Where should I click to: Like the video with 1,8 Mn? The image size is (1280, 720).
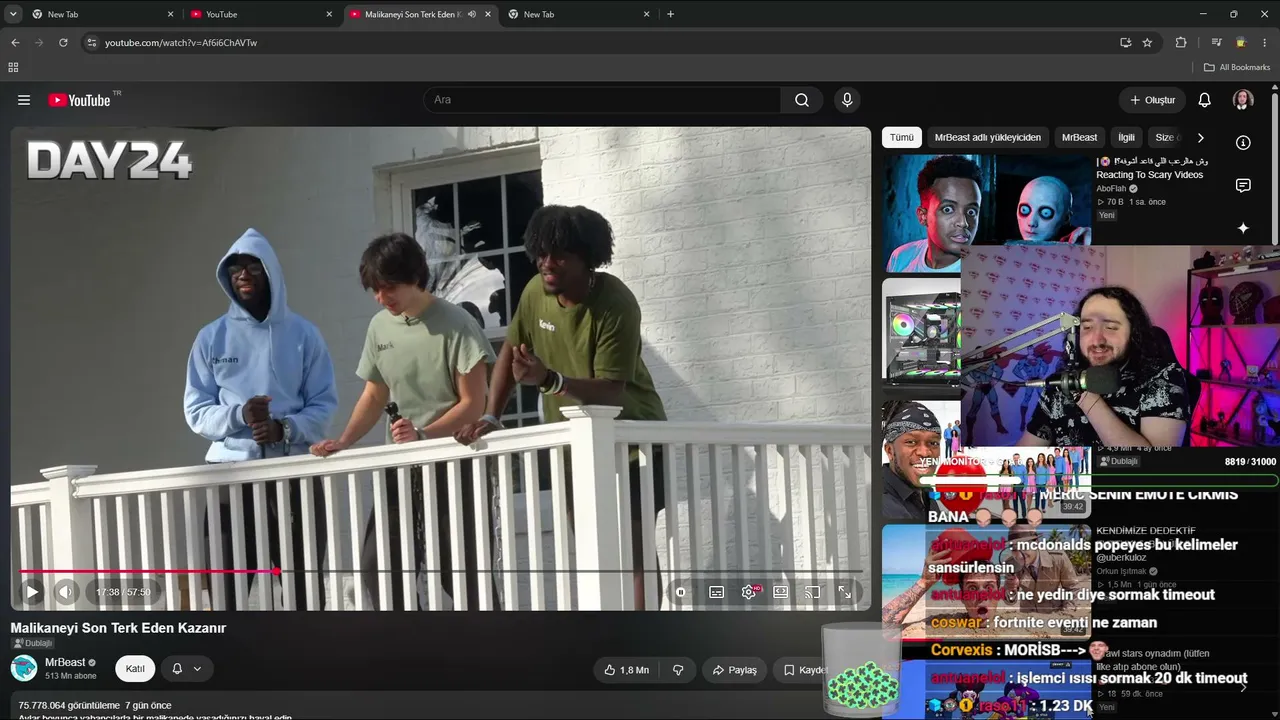point(627,670)
